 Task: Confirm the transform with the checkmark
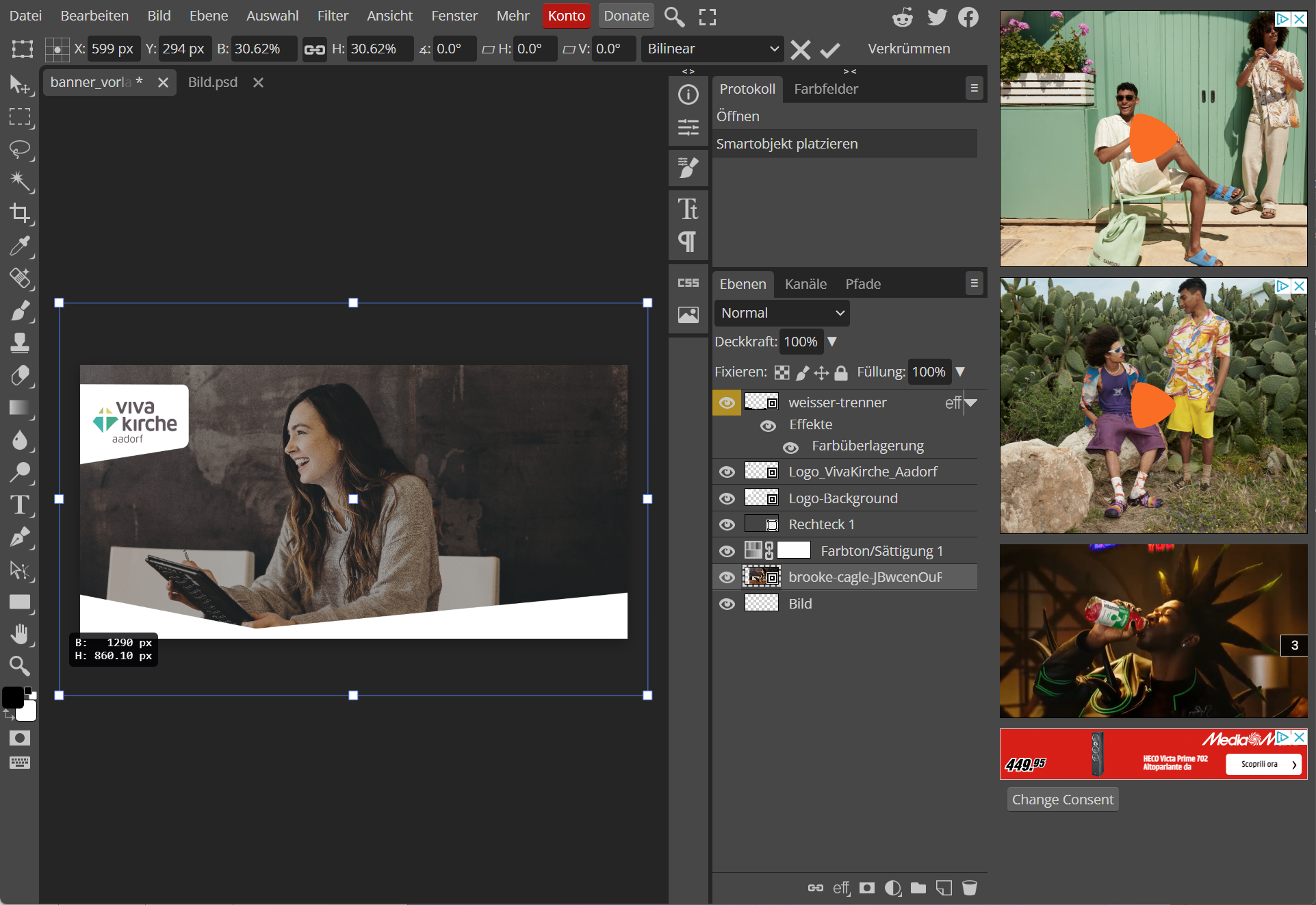click(829, 50)
